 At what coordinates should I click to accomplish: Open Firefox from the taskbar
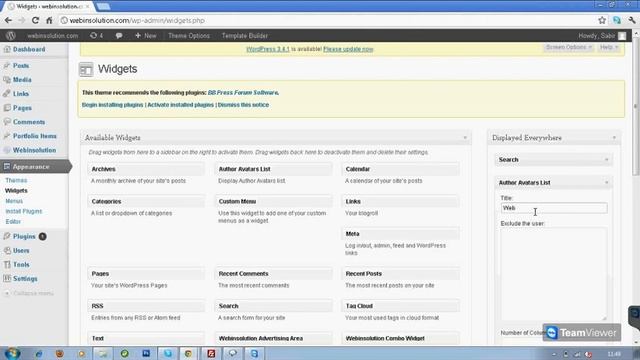click(60, 353)
